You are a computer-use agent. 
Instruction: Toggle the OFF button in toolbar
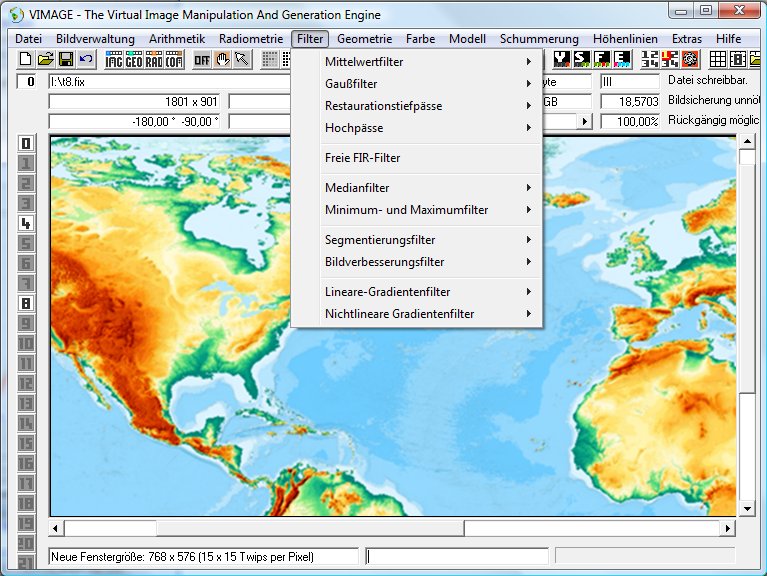(202, 60)
